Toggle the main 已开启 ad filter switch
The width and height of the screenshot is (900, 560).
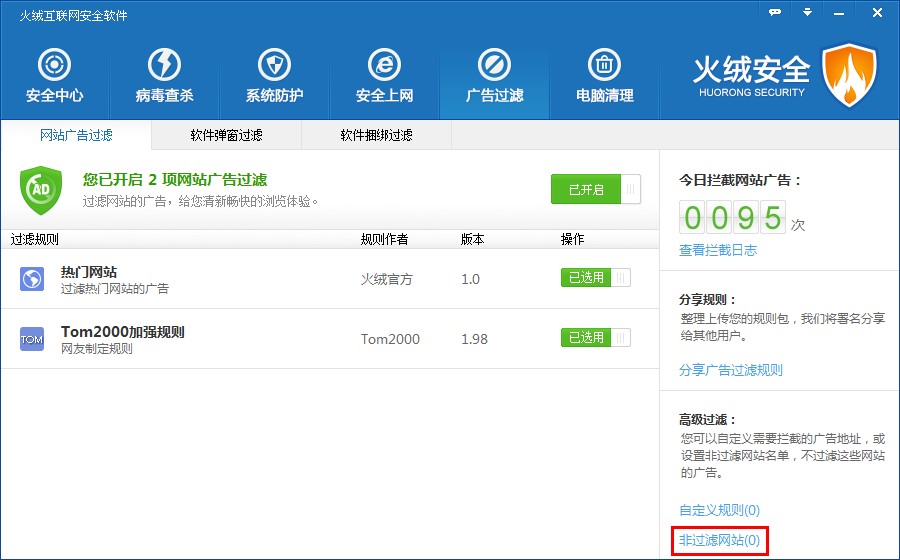pyautogui.click(x=596, y=189)
